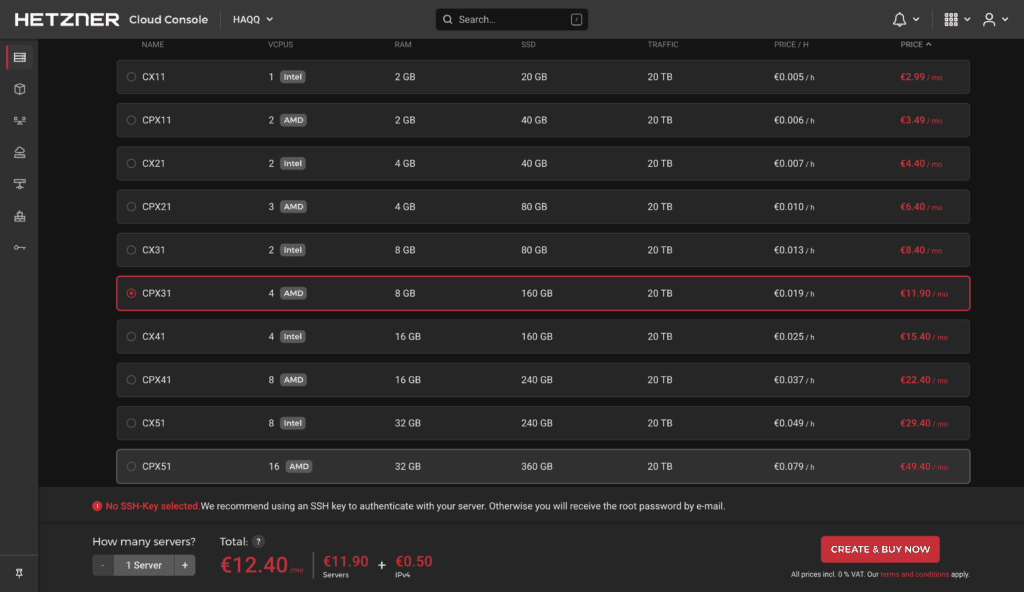This screenshot has height=592, width=1024.
Task: Select the CX11 server type radio button
Action: tap(131, 77)
